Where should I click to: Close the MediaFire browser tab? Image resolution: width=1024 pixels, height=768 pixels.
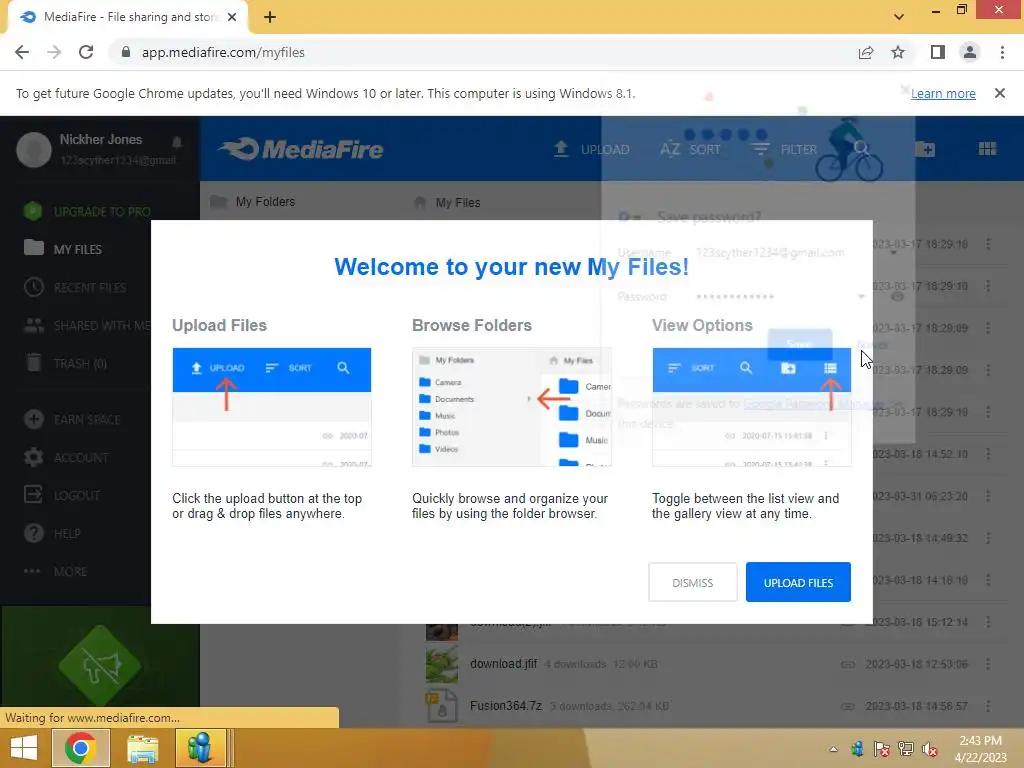point(232,17)
